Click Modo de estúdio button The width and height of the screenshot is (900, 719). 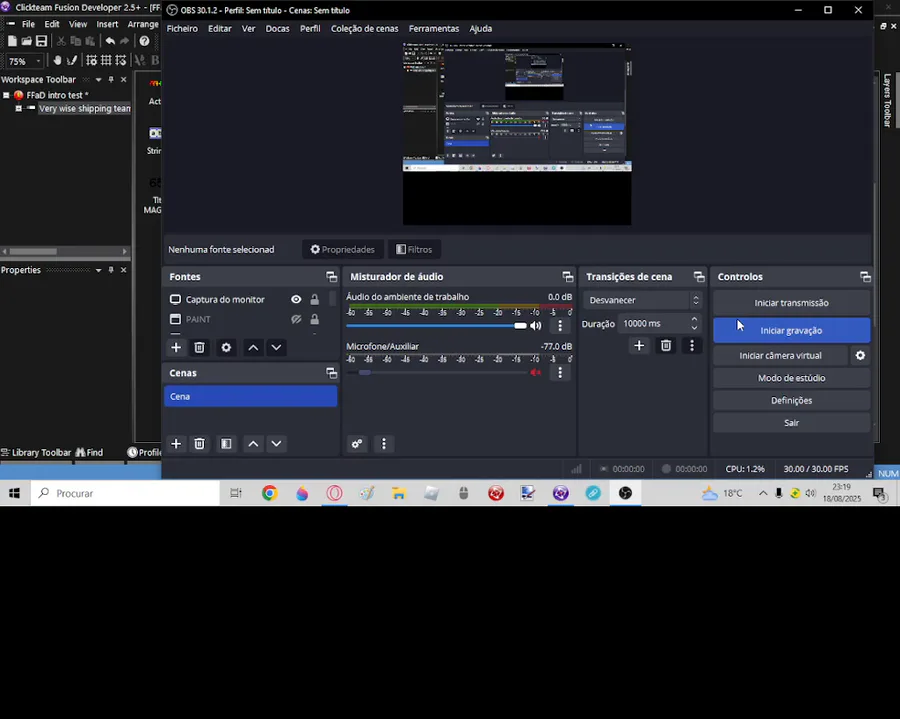point(792,378)
